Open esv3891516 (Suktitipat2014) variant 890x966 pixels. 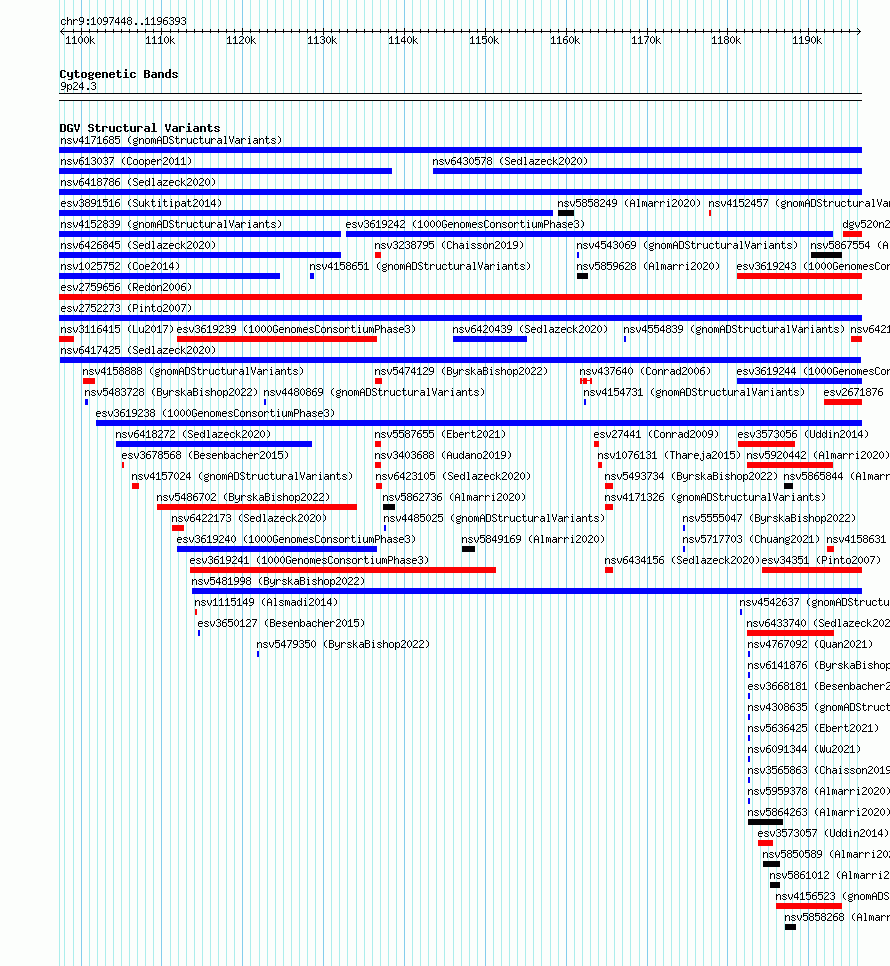140,203
